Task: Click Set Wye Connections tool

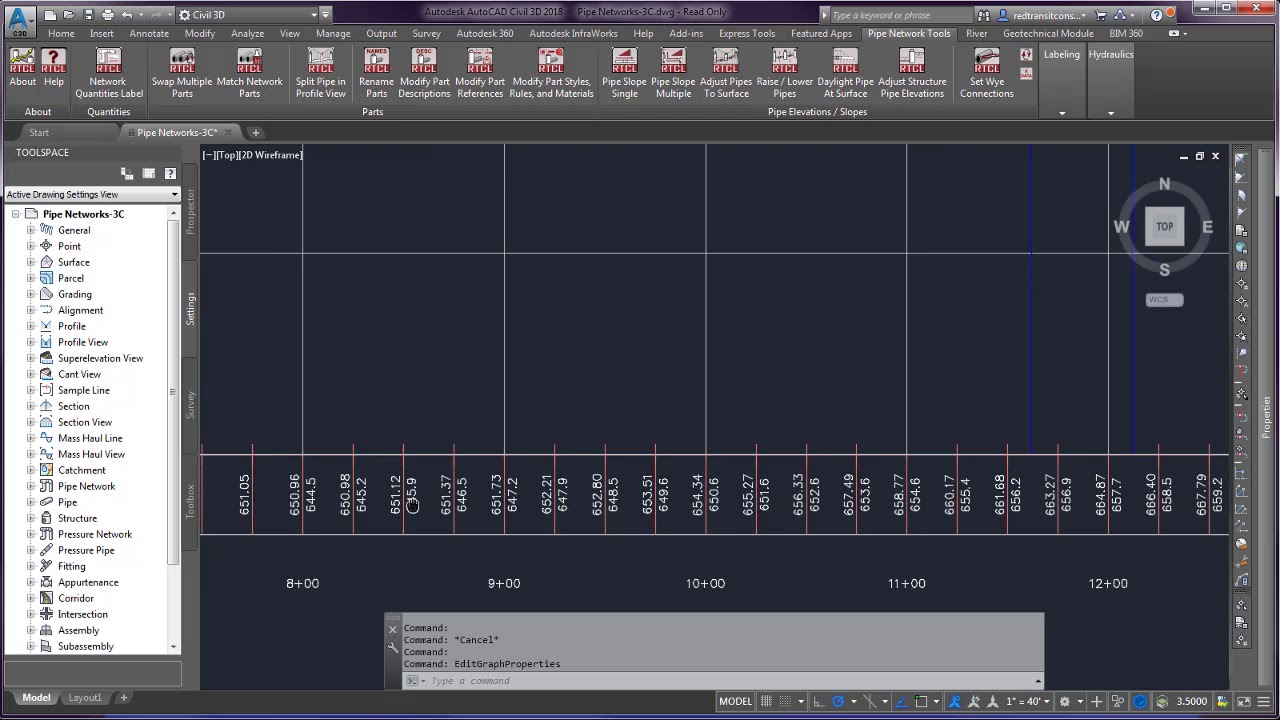Action: tap(987, 74)
